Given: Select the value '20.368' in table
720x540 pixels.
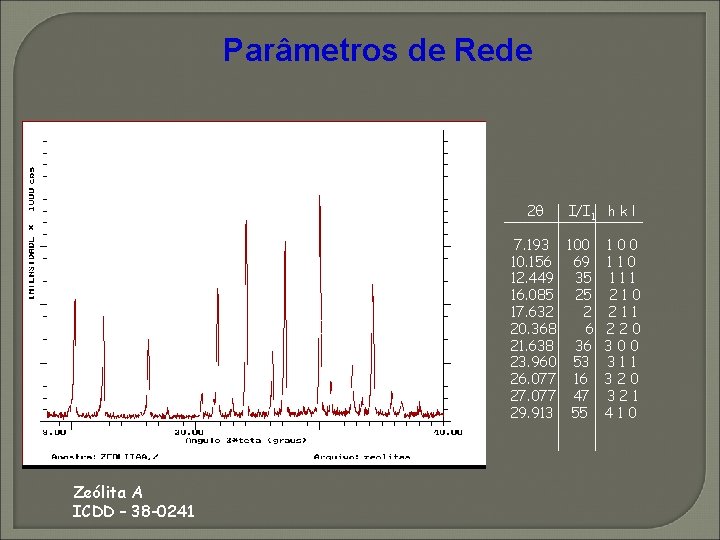Looking at the screenshot, I should pyautogui.click(x=533, y=328).
